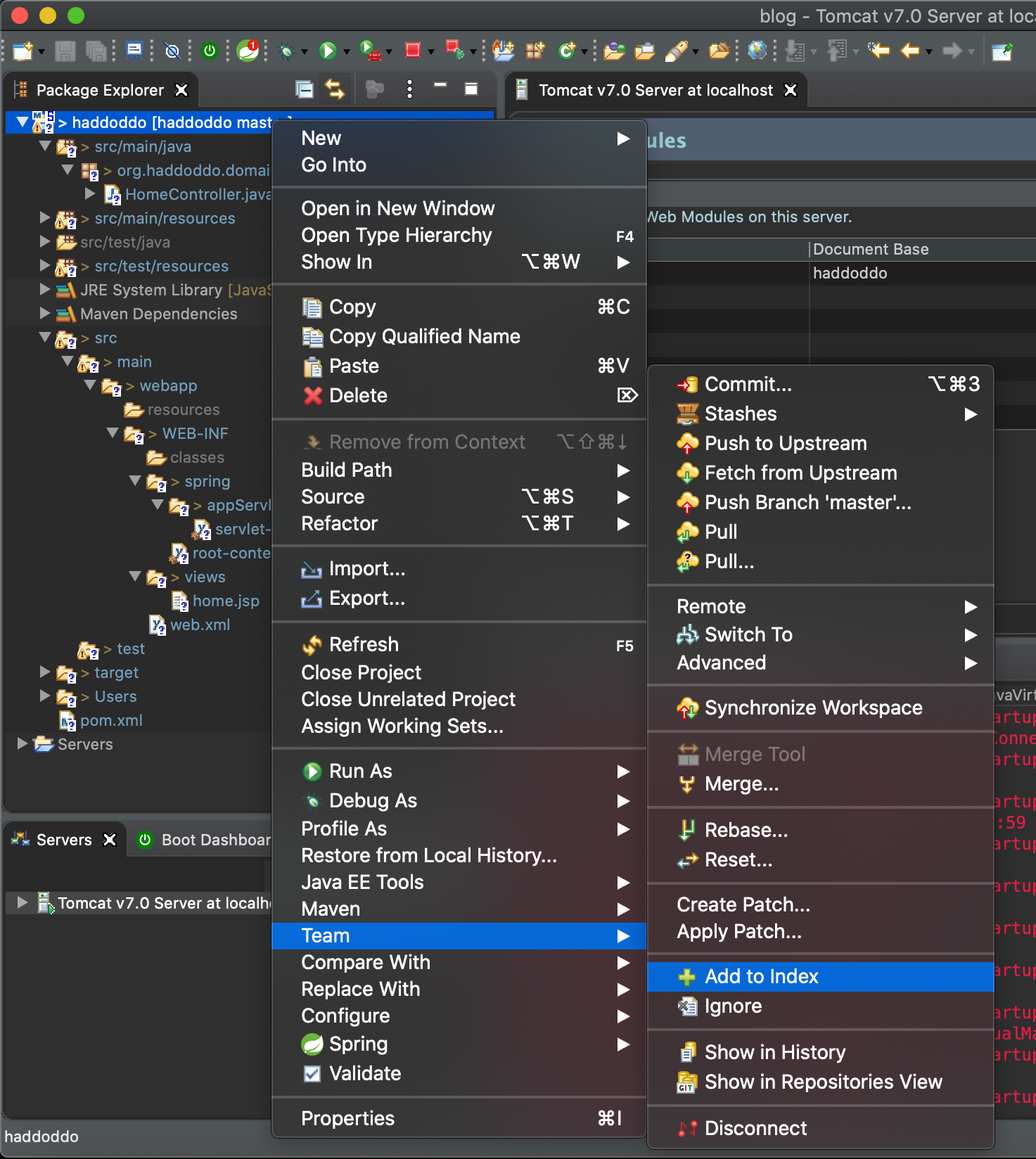Click the green Run toolbar button

point(328,51)
